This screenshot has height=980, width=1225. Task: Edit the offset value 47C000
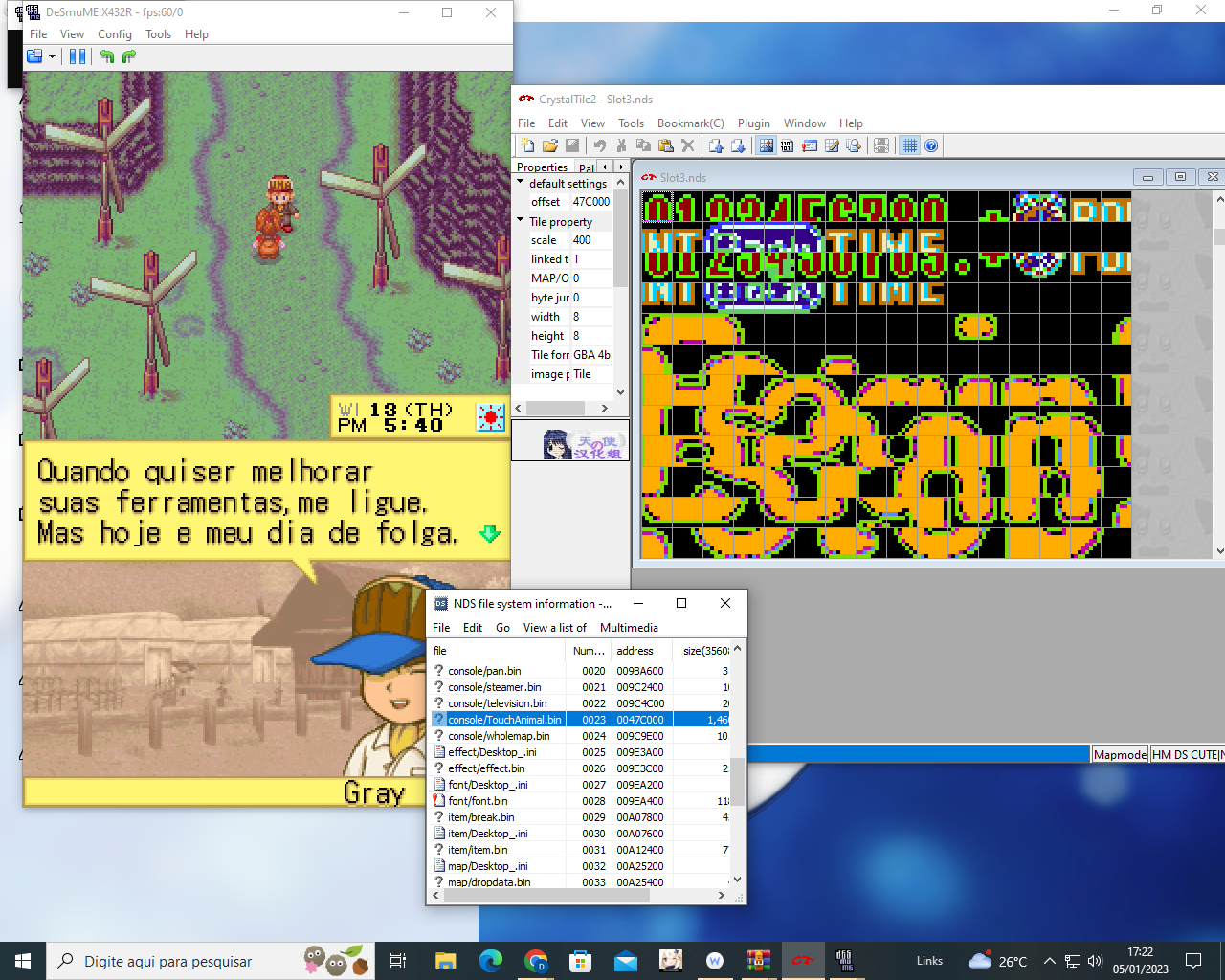click(591, 202)
